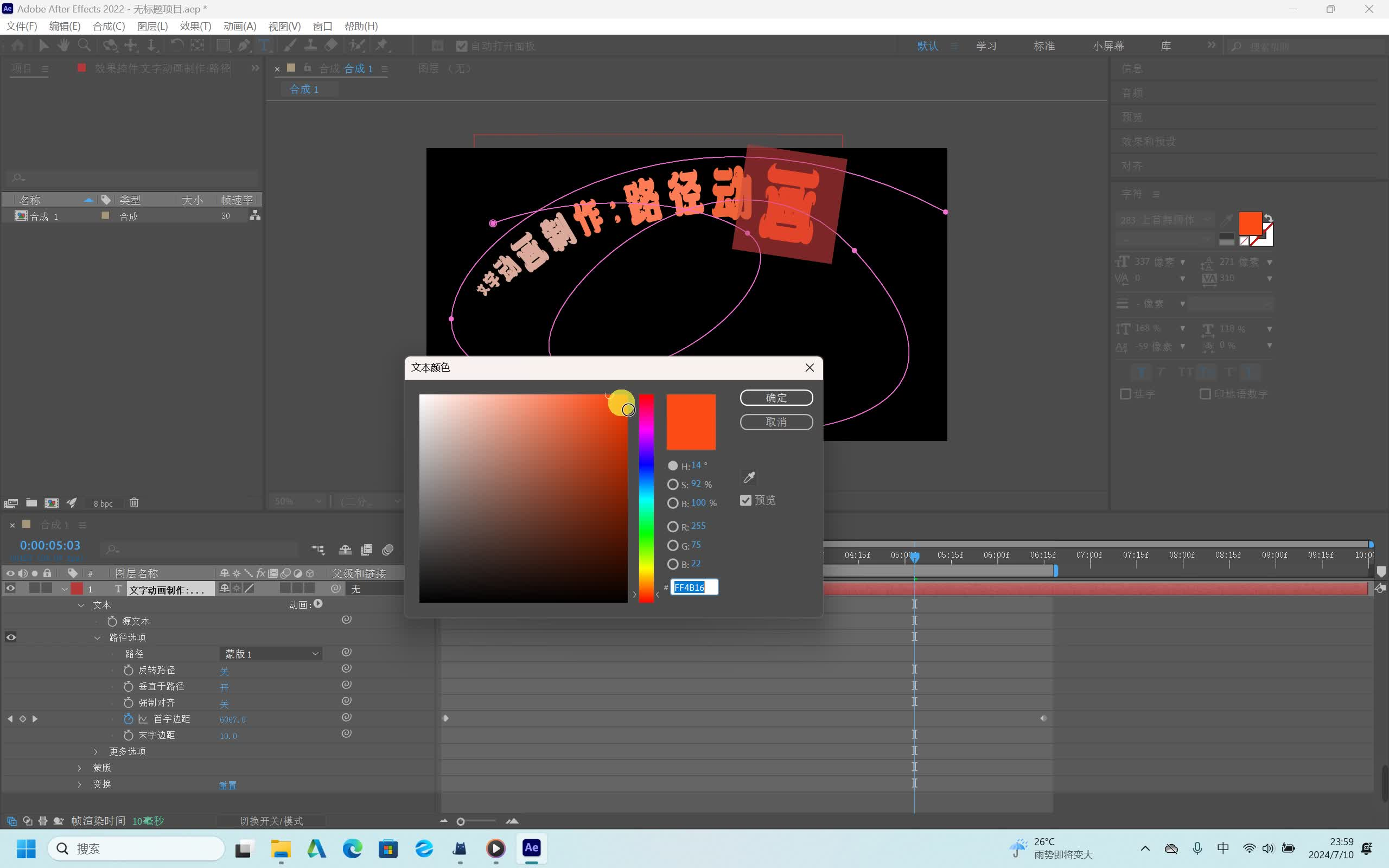Click stopwatch for 源文本 property

[112, 621]
